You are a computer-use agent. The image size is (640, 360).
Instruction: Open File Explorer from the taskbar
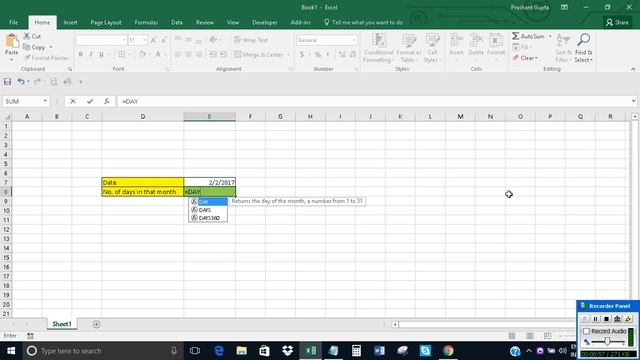tap(242, 351)
